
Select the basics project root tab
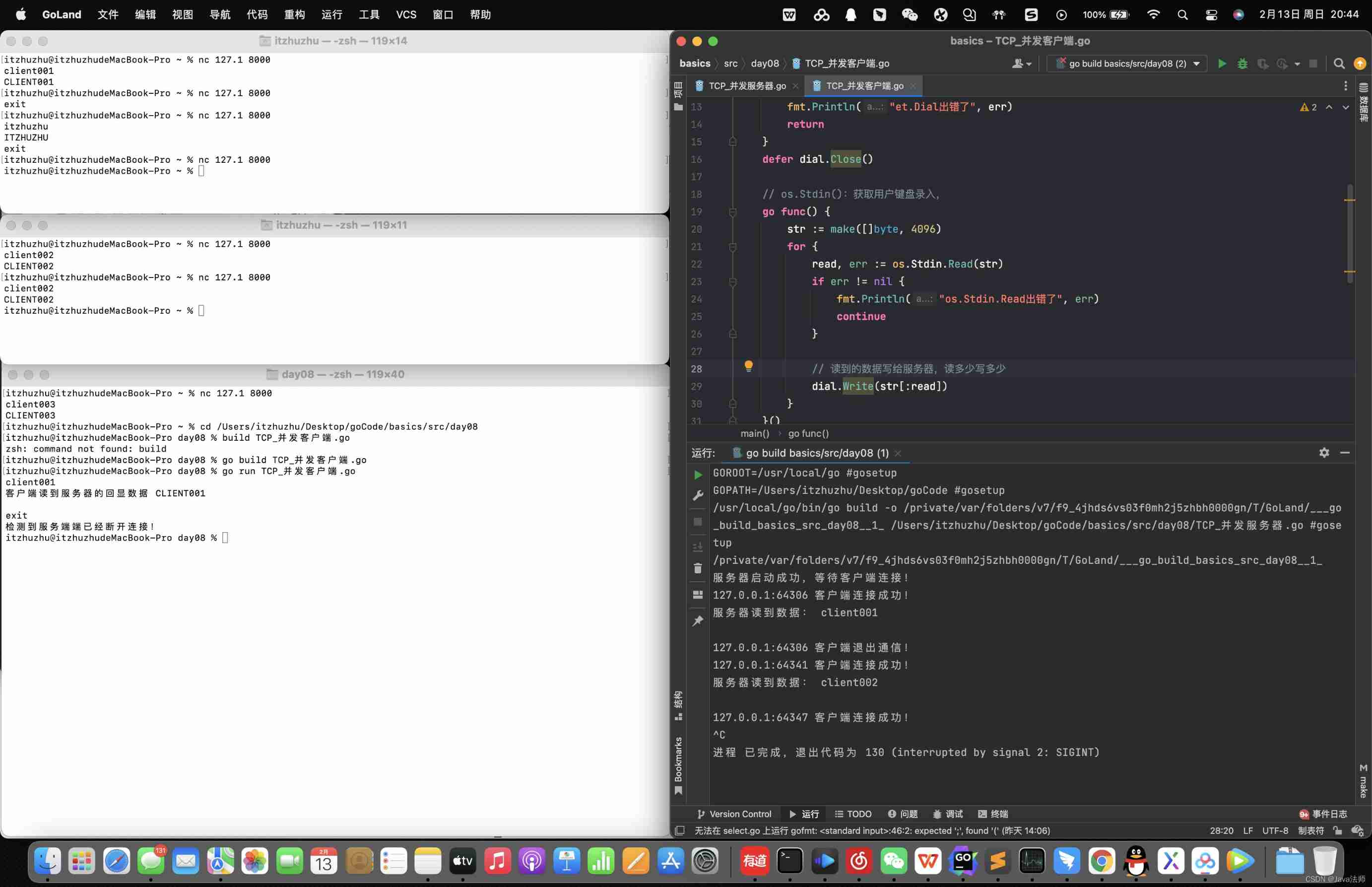click(694, 63)
